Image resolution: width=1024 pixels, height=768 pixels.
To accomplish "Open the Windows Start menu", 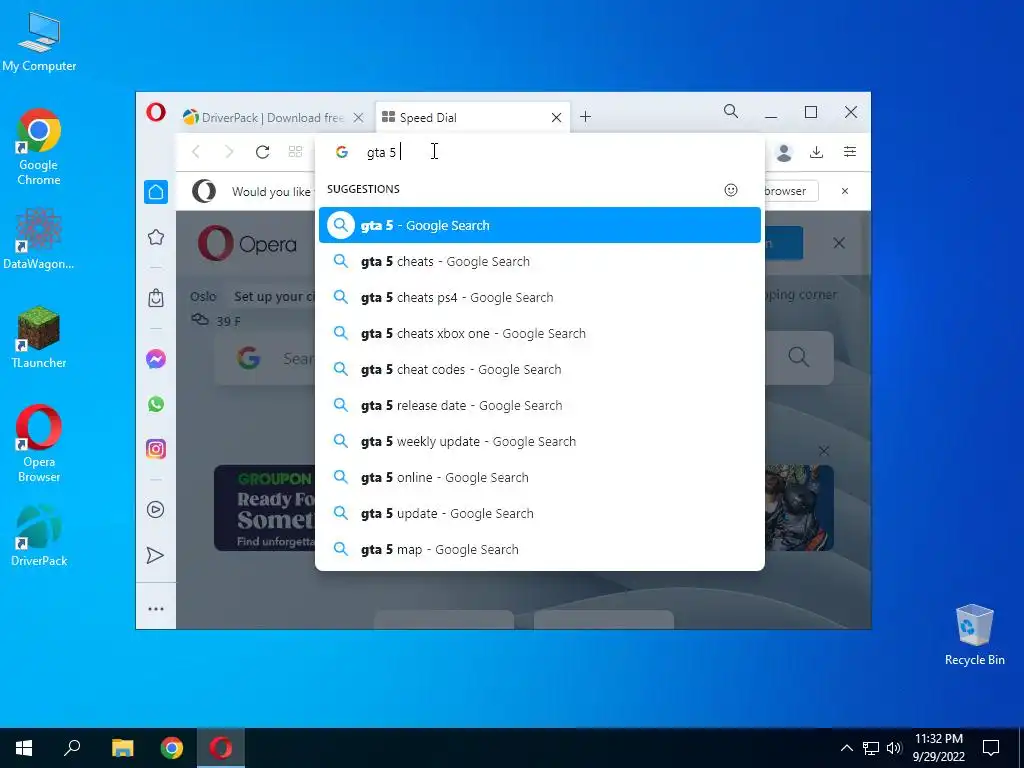I will tap(24, 748).
